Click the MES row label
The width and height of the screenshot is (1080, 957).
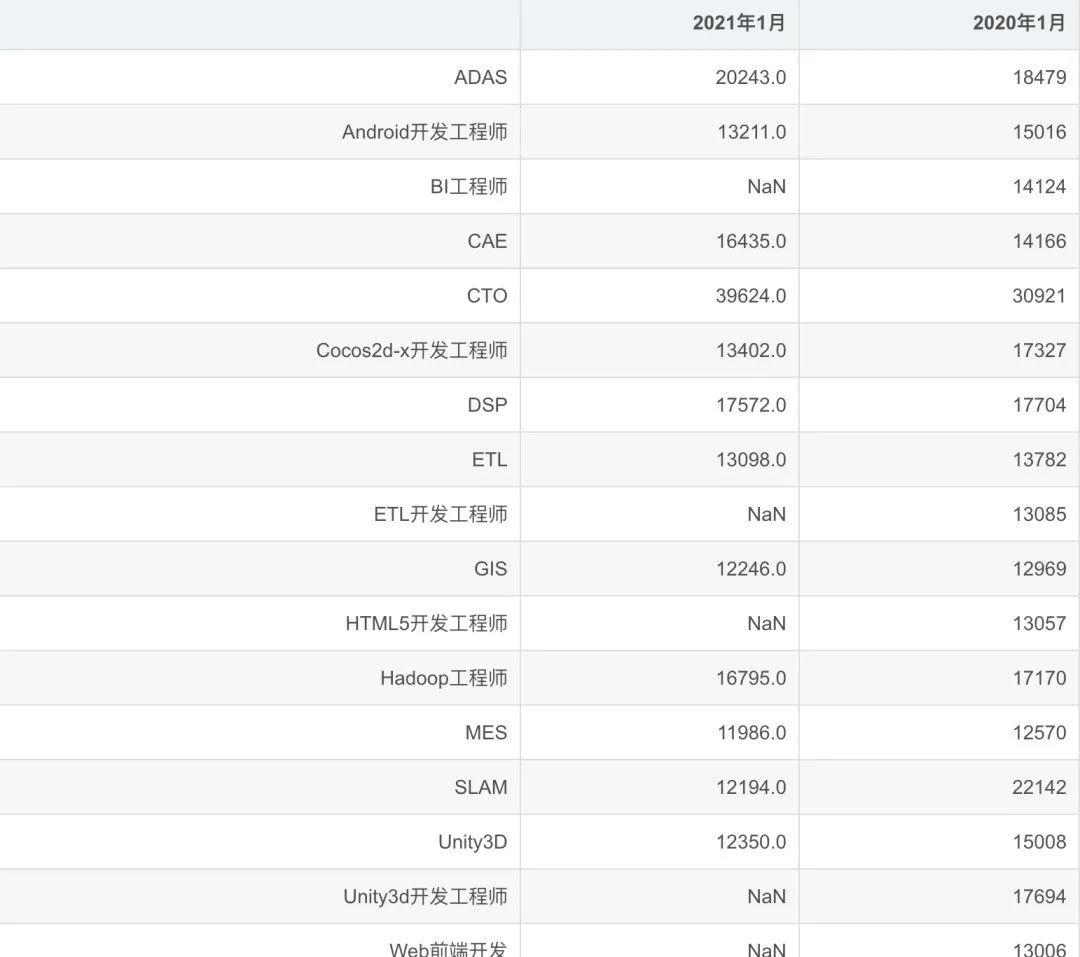click(x=486, y=732)
